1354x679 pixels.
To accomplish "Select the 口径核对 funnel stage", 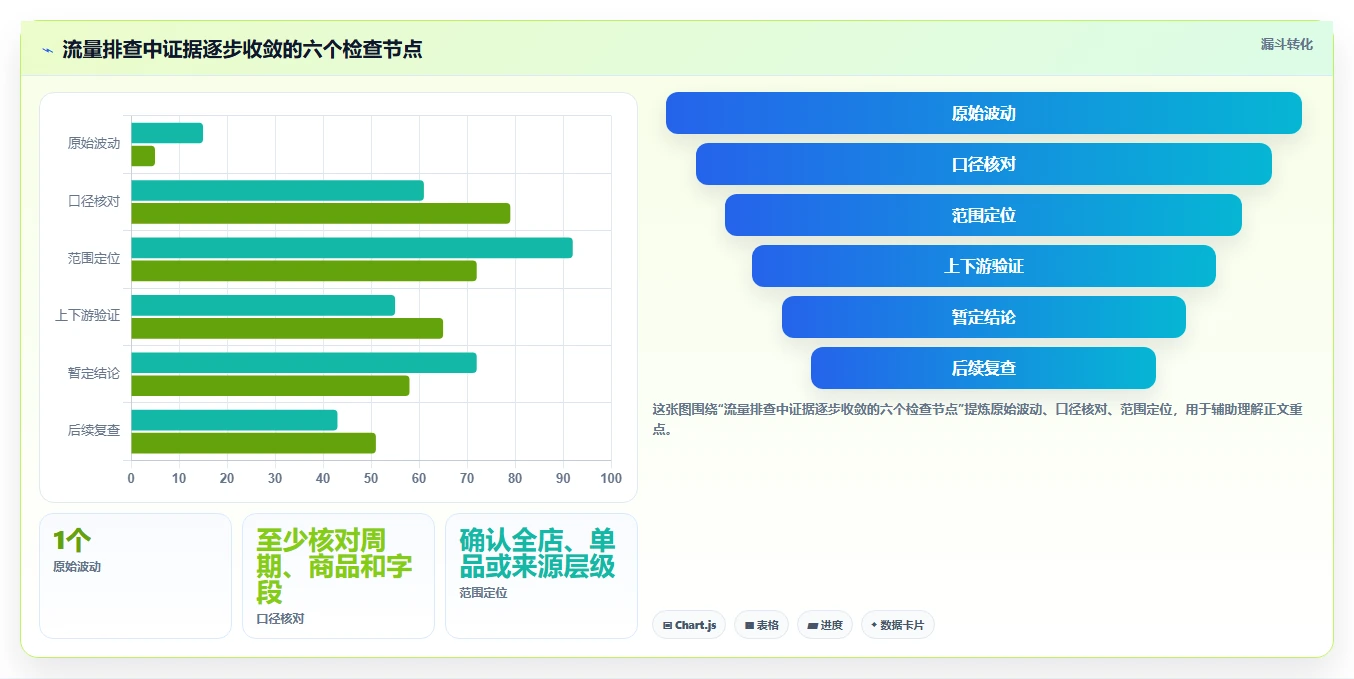I will click(x=984, y=164).
